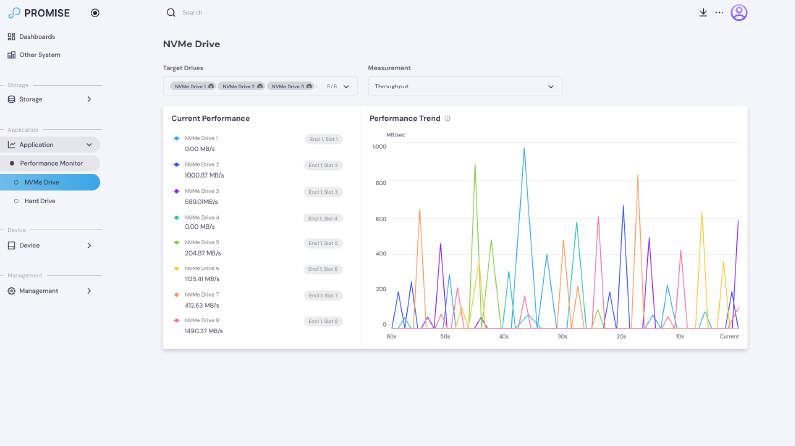This screenshot has width=795, height=446.
Task: Click the PROMISE logo
Action: point(40,13)
